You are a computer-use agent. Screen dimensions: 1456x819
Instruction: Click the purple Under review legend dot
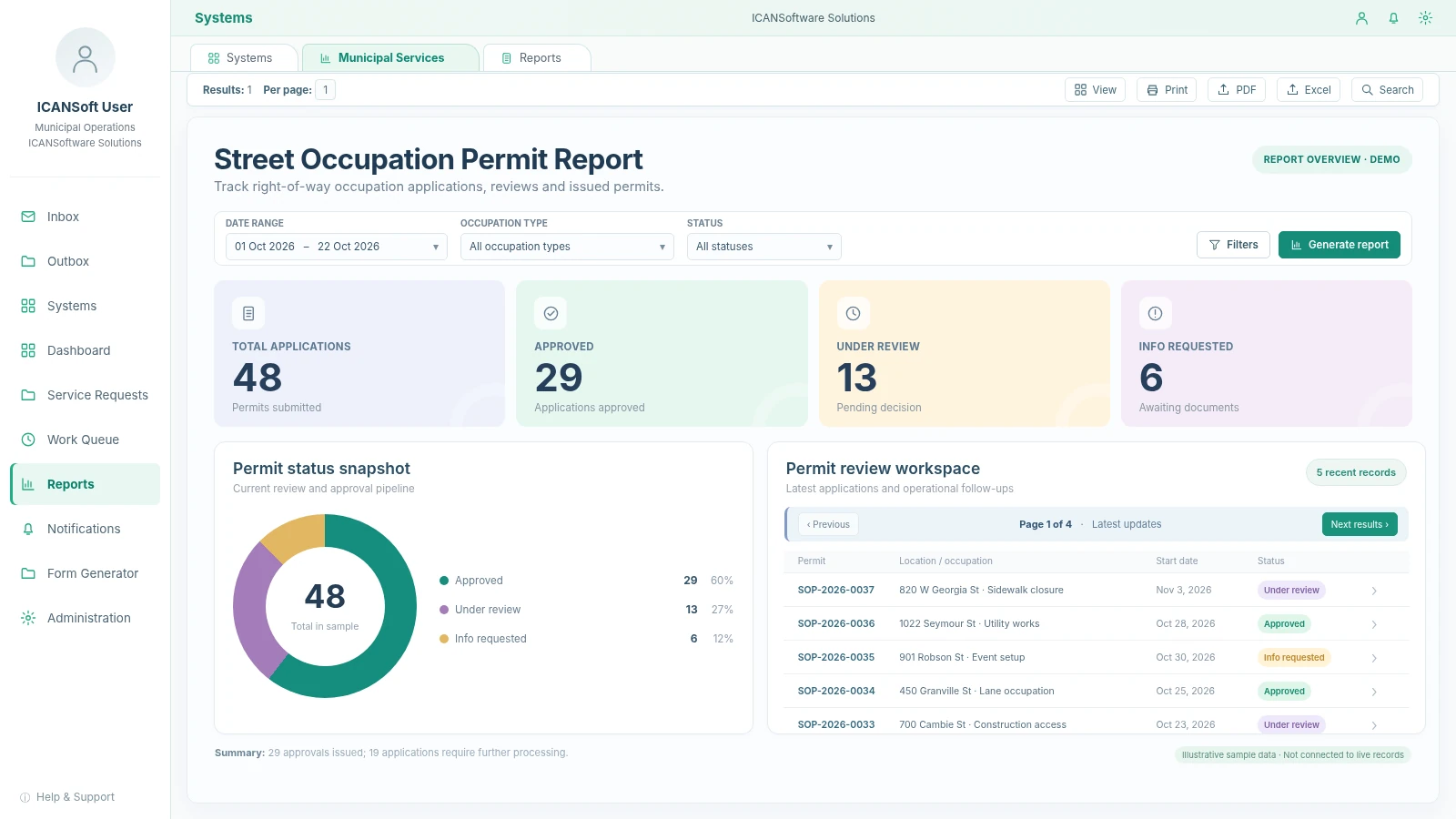(x=444, y=610)
